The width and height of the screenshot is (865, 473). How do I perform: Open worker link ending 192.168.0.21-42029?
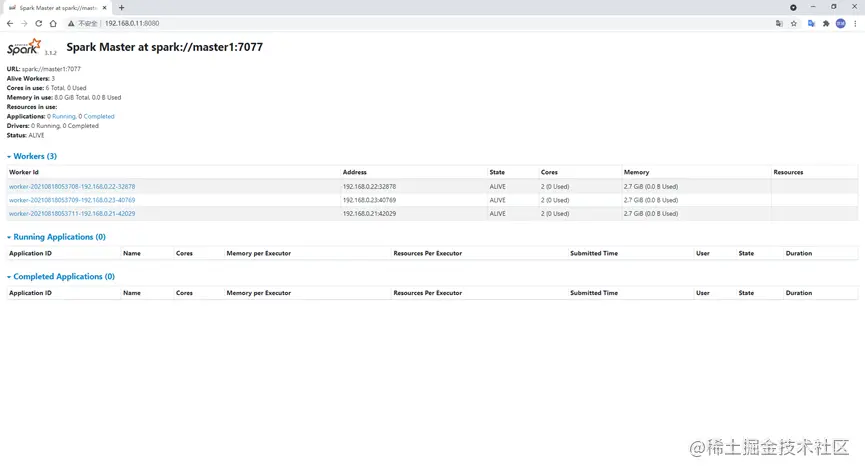(x=72, y=214)
